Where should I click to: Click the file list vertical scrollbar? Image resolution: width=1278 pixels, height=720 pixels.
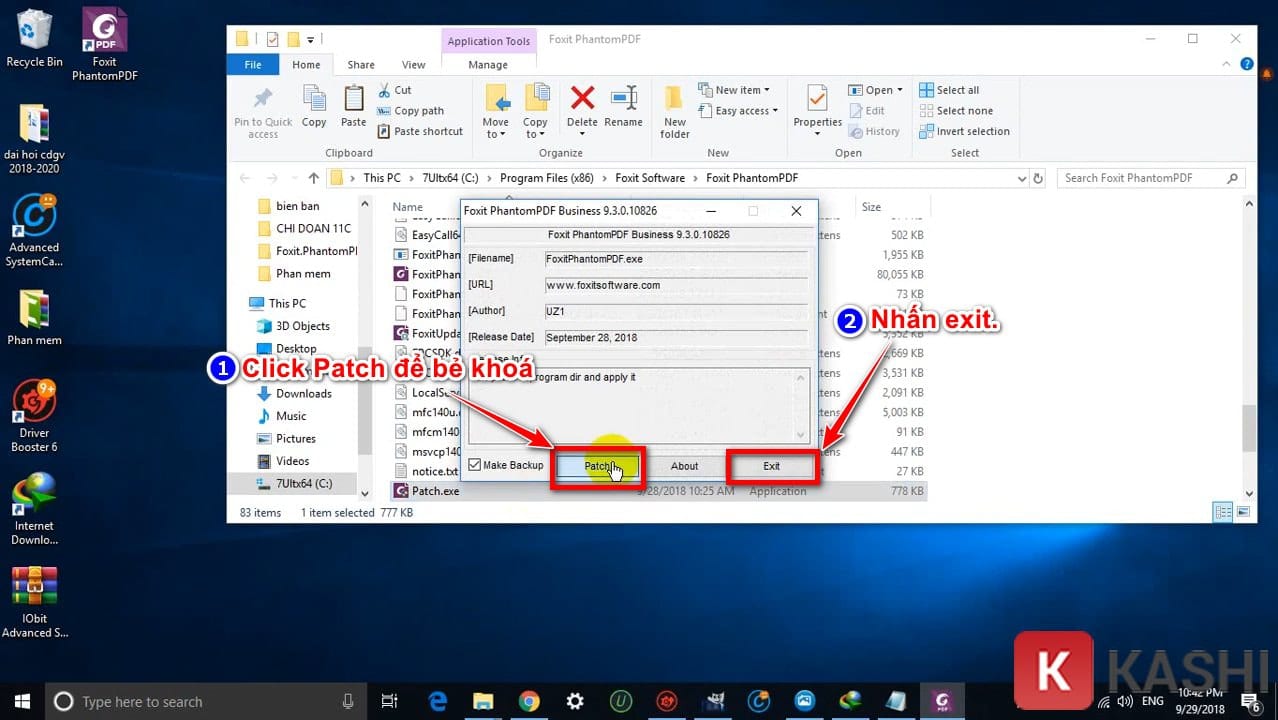1249,350
